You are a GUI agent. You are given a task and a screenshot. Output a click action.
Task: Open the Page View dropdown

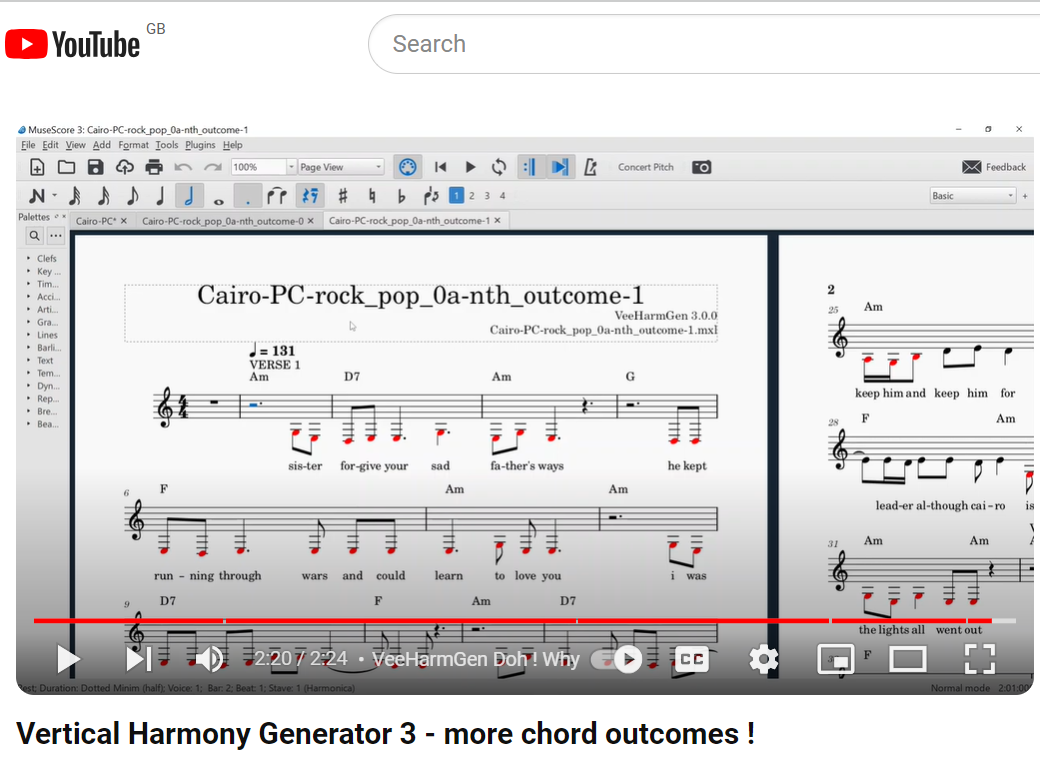click(x=341, y=167)
